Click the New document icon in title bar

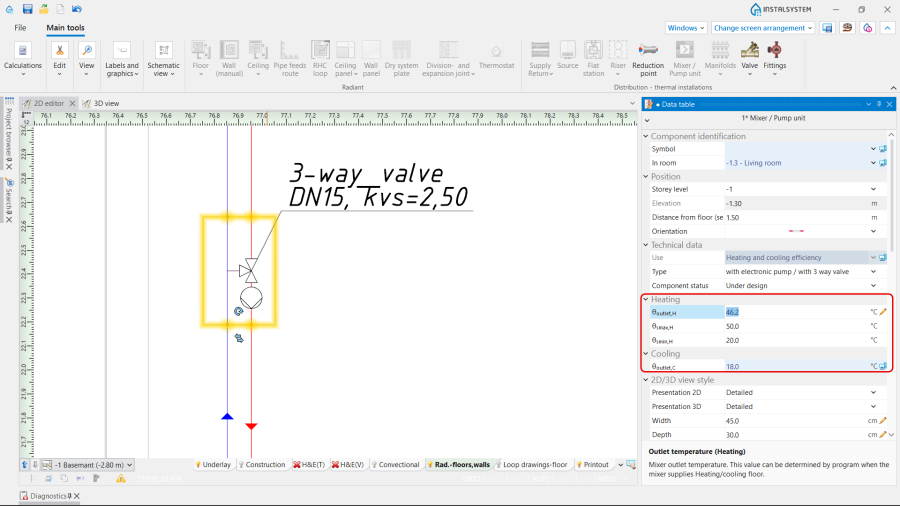(x=60, y=9)
